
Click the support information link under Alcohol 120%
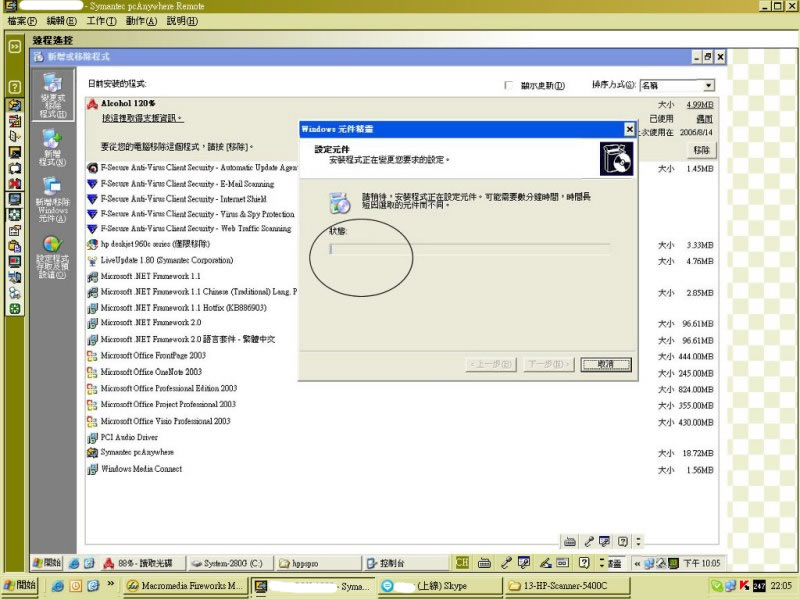pyautogui.click(x=142, y=118)
